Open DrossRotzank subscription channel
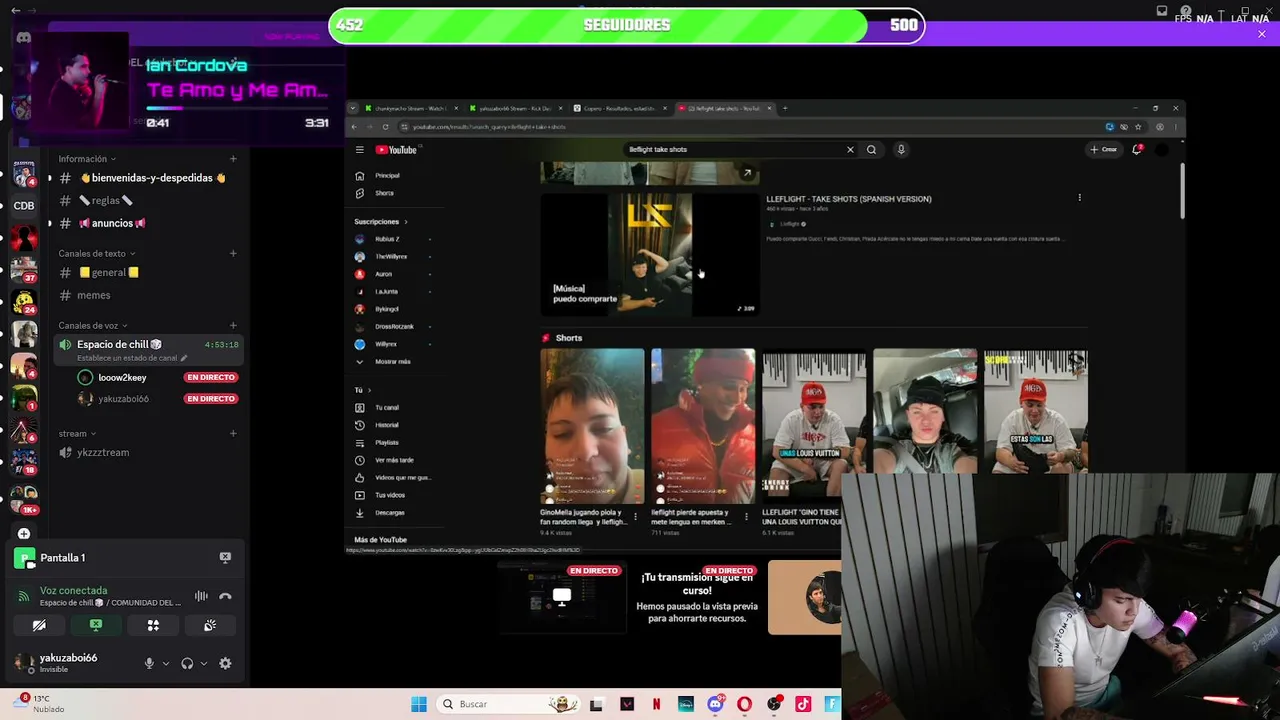 [x=394, y=327]
